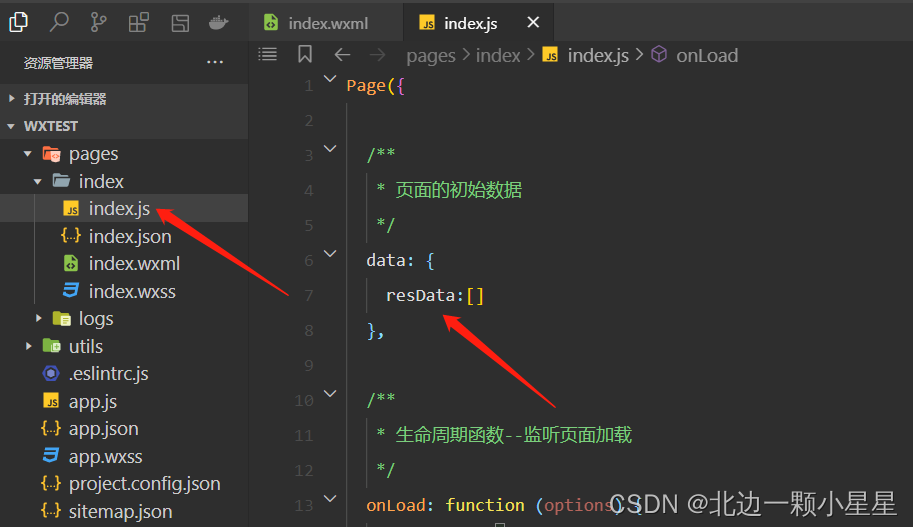Open the Source Control icon

(98, 23)
